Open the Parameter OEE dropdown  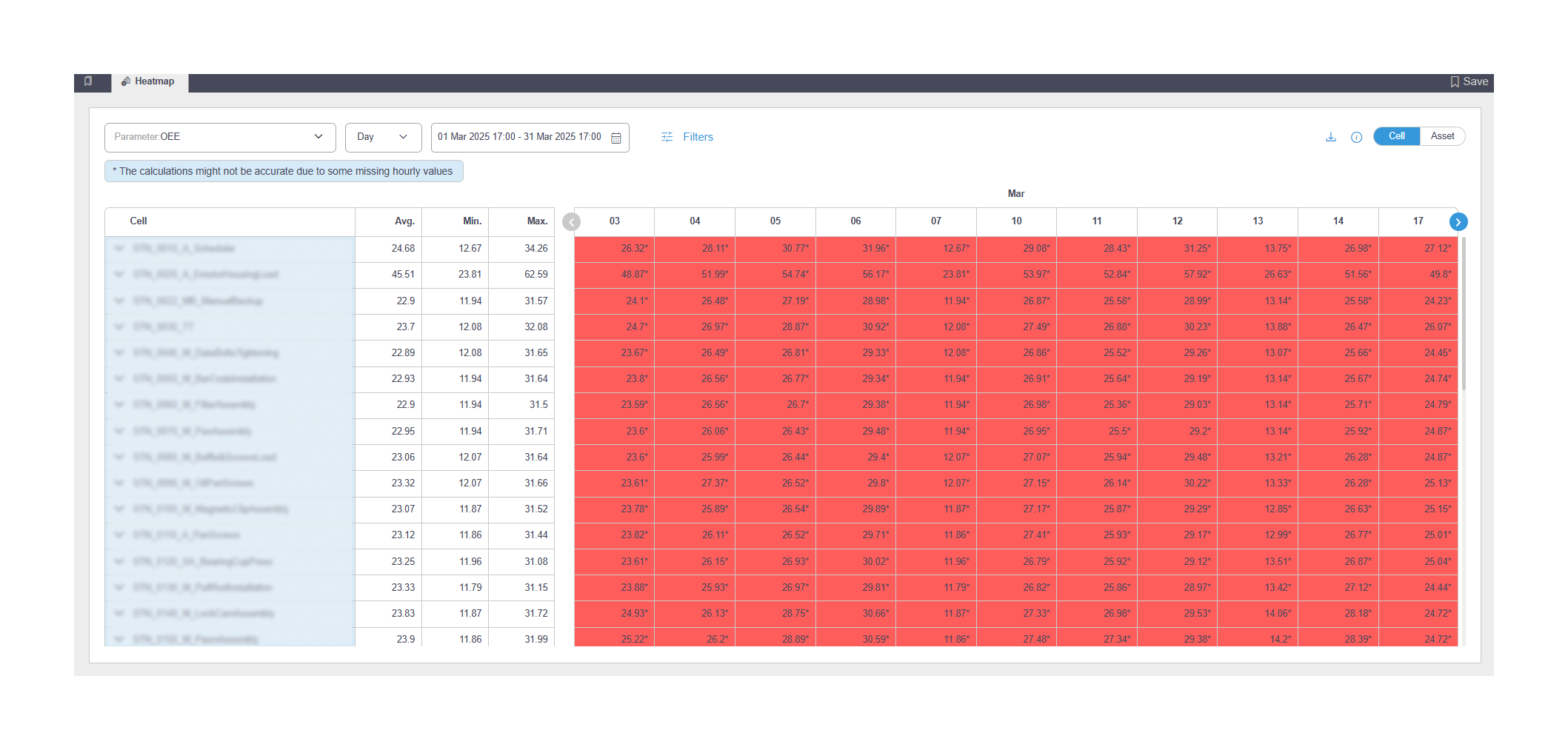pos(220,137)
